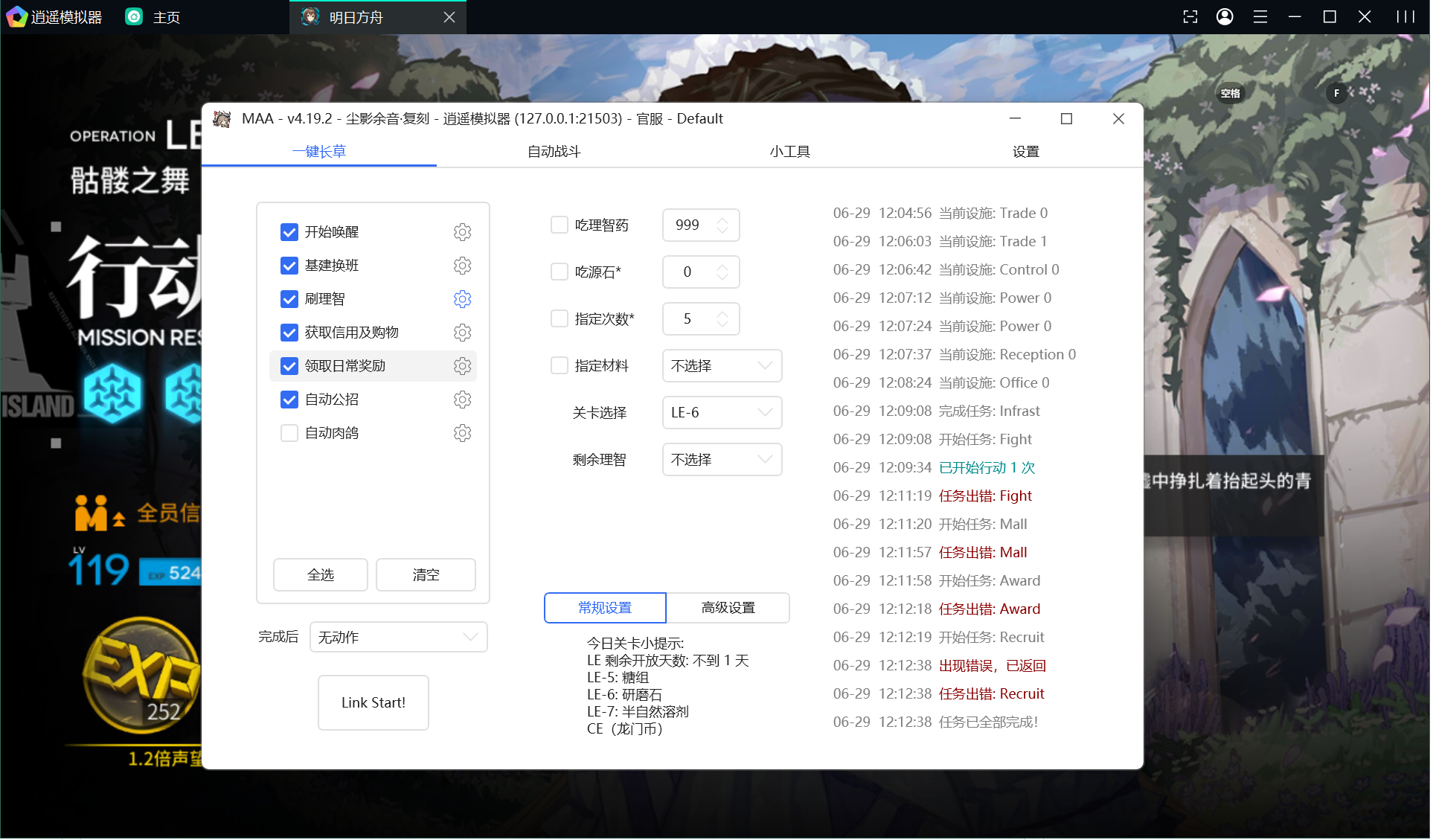Open settings gear for 自动肉鸽

point(462,432)
